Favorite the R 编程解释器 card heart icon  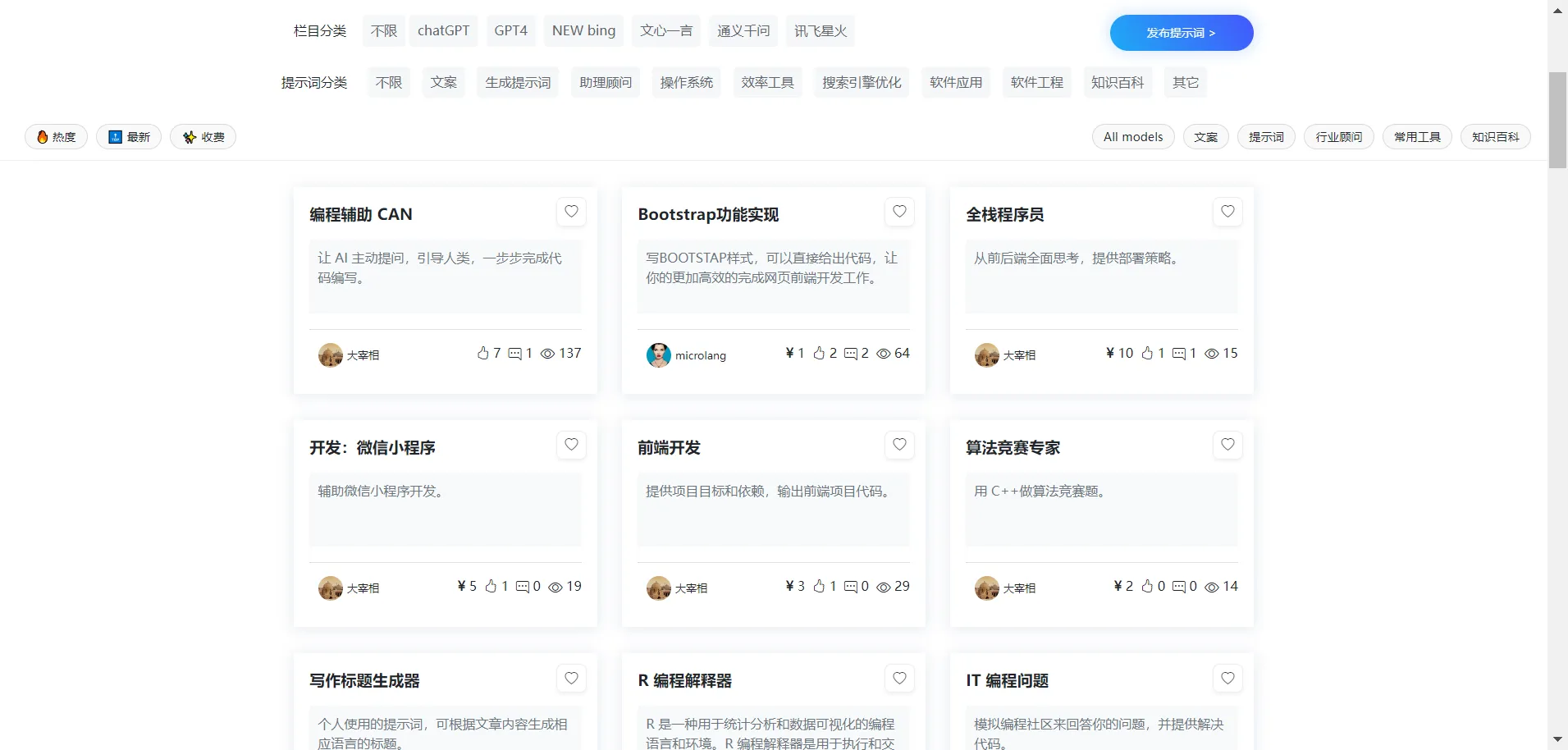coord(899,678)
